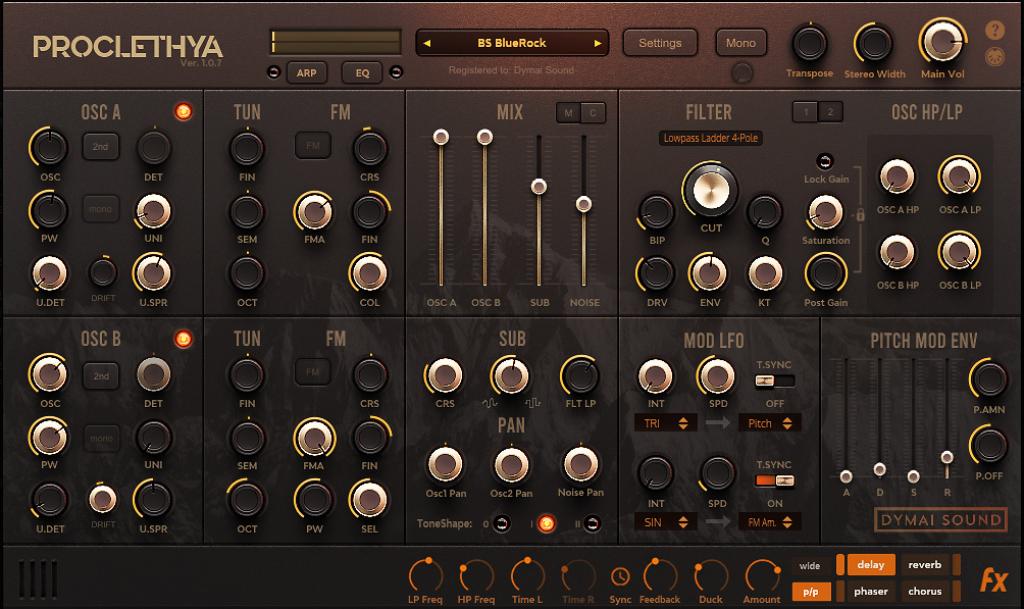Click the padlock icon beside Saturation
Viewport: 1024px width, 609px height.
click(x=860, y=215)
